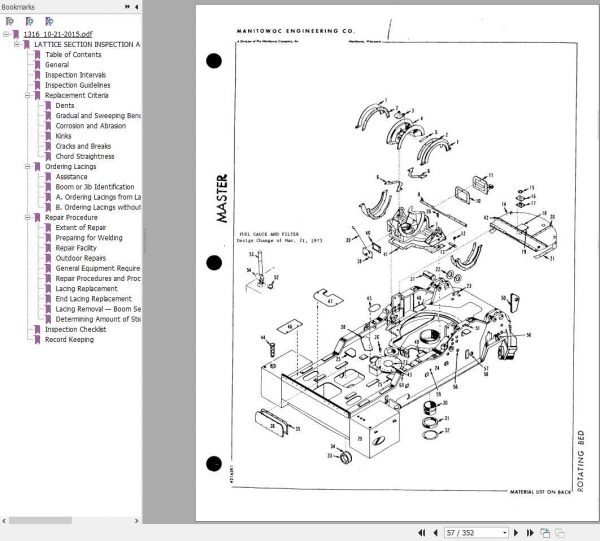Click Assistance bookmark ribbon icon
Image resolution: width=600 pixels, height=541 pixels.
pyautogui.click(x=48, y=177)
